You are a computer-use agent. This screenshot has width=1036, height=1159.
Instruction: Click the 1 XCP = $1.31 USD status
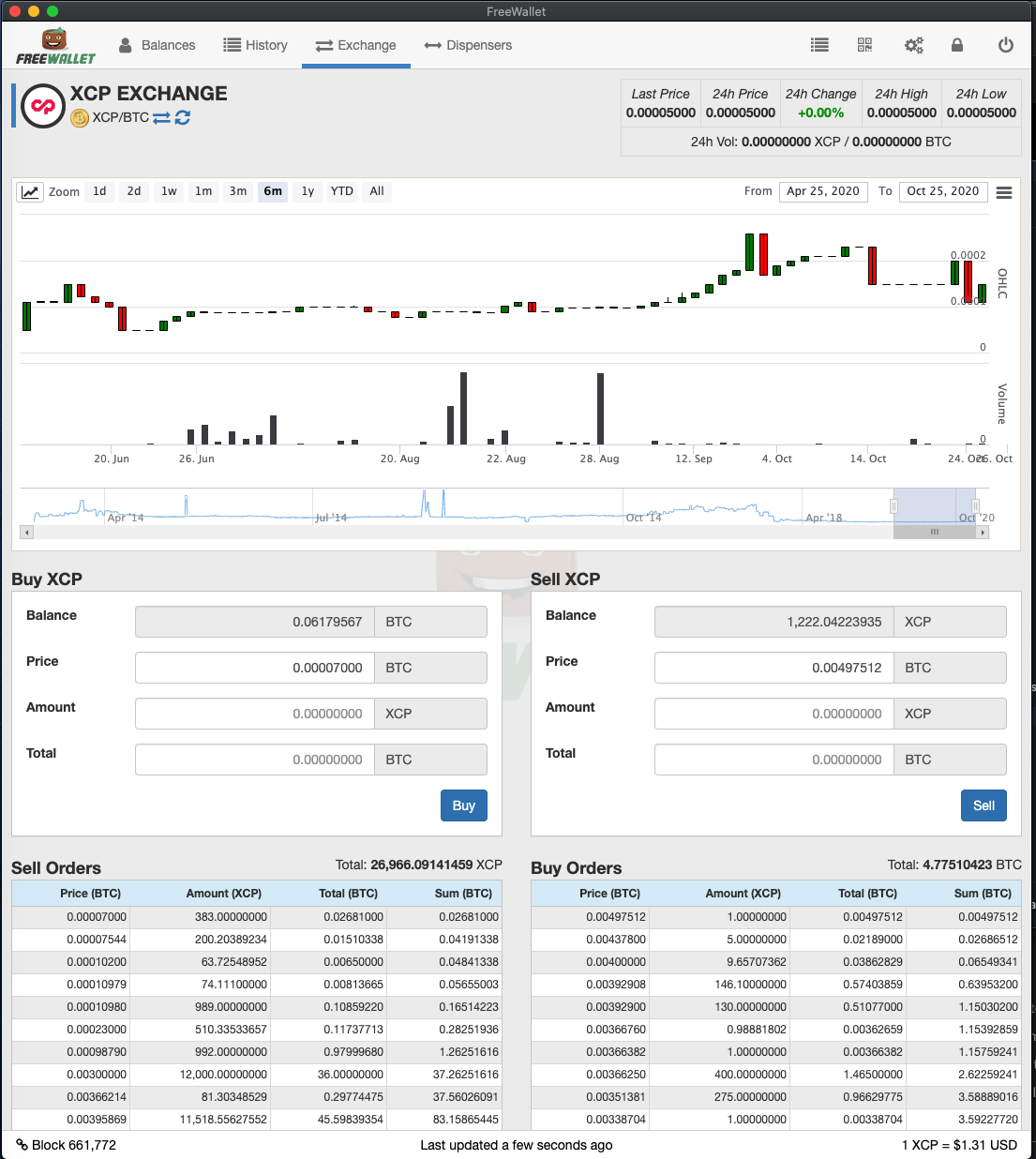[x=959, y=1145]
